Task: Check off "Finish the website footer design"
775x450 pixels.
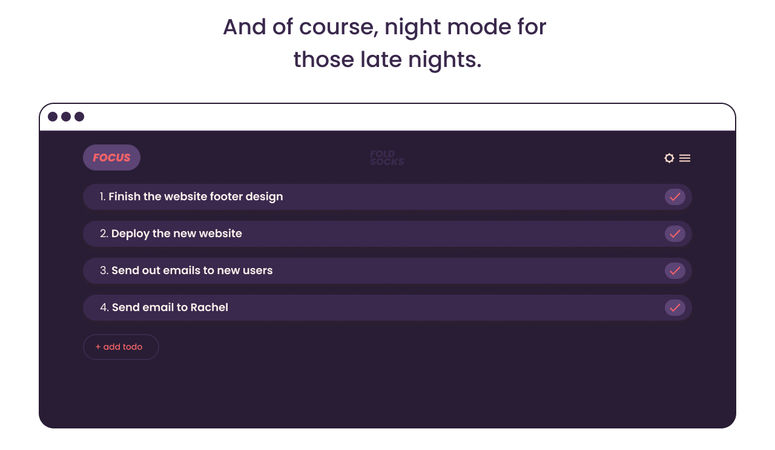Action: 675,197
